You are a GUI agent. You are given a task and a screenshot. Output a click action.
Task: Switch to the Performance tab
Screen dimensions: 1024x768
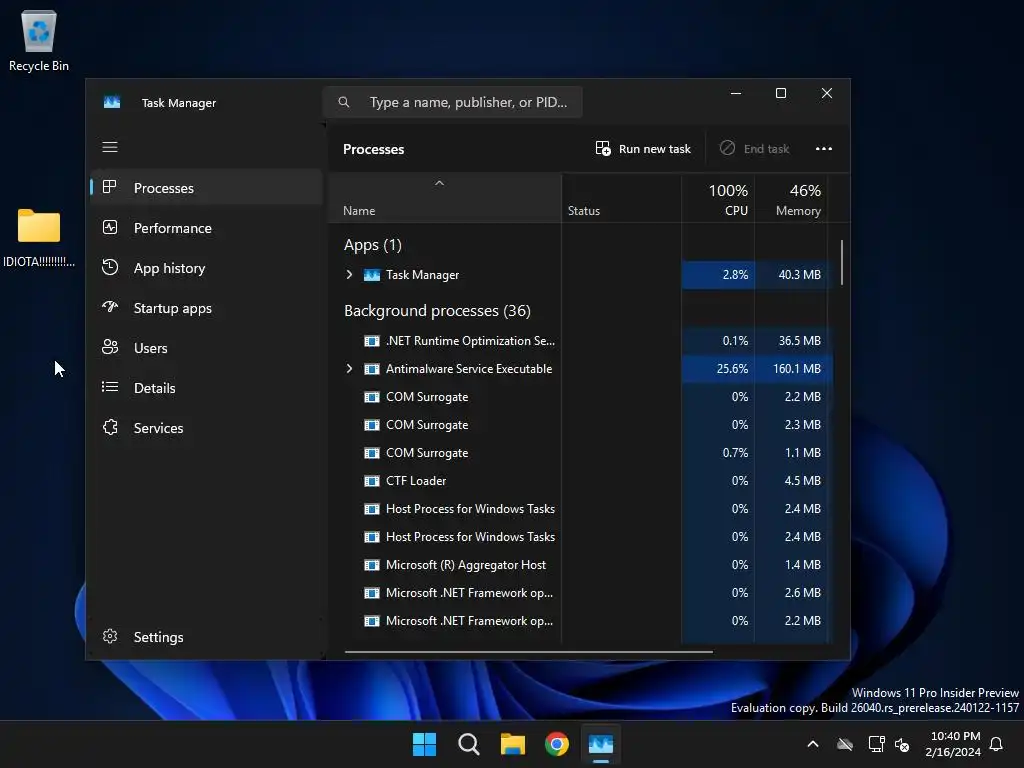[x=206, y=227]
